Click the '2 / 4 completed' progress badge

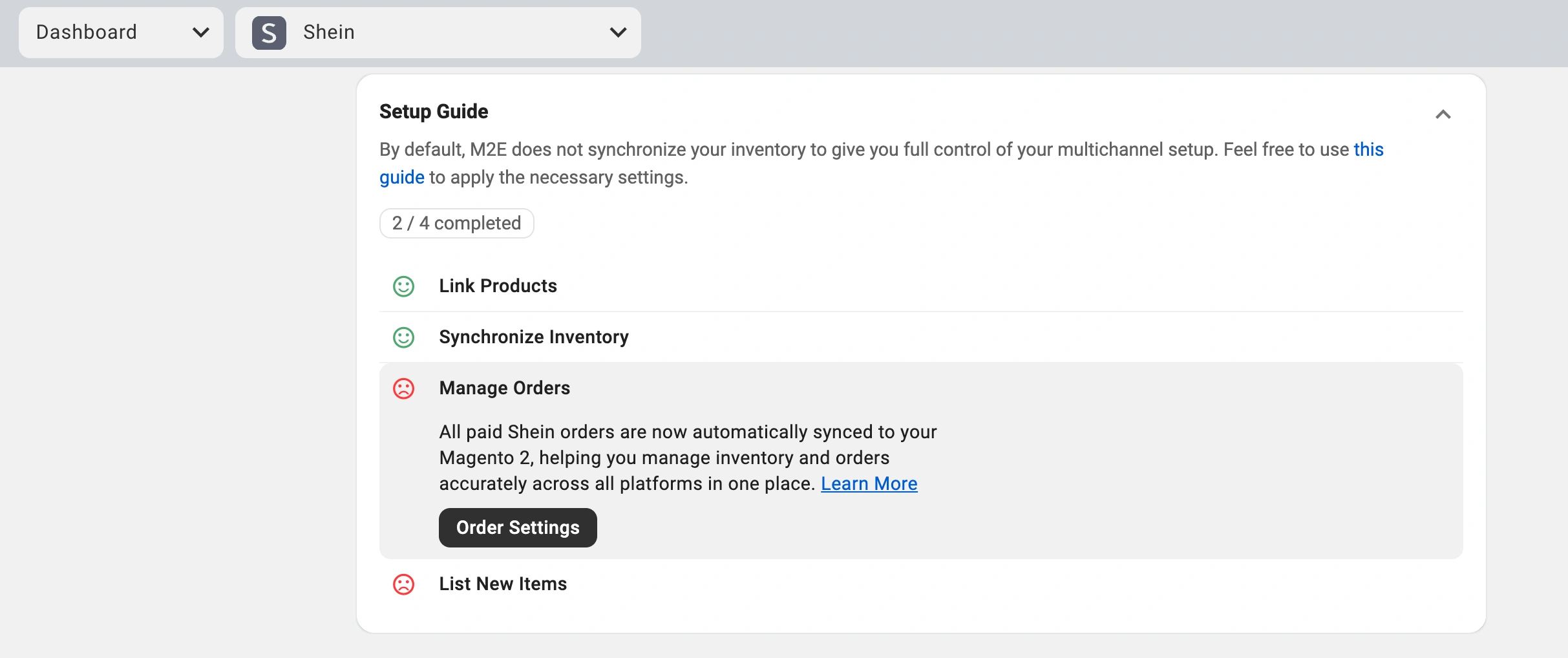[456, 223]
